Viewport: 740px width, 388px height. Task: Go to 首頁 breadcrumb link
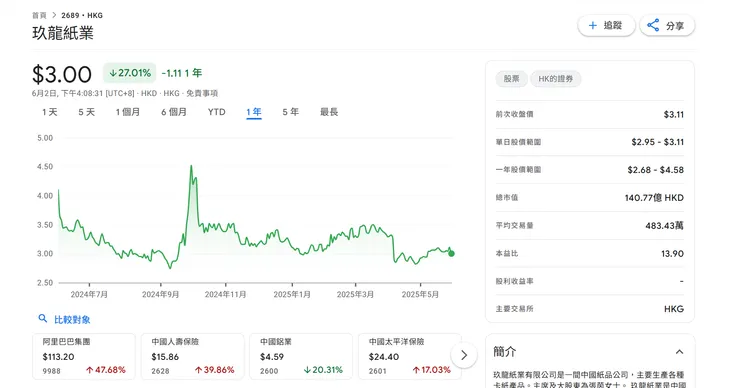pos(39,15)
